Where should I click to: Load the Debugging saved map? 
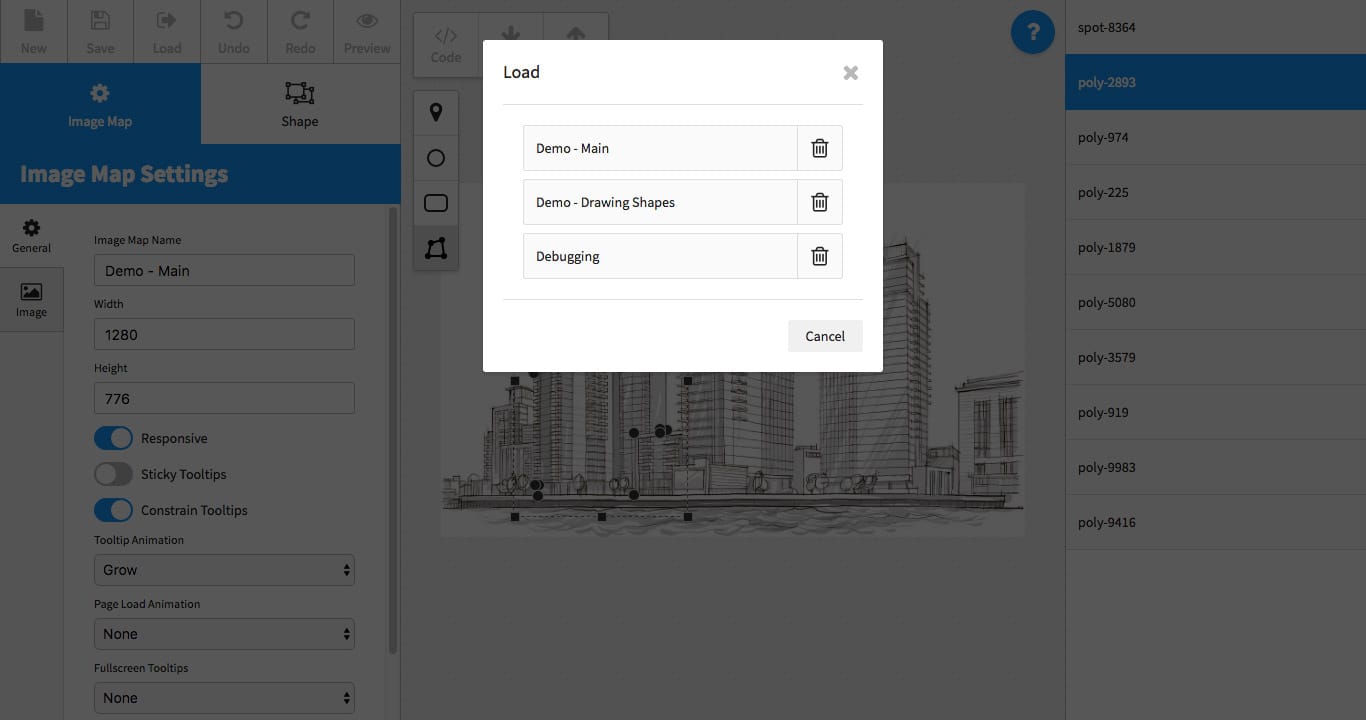[x=660, y=256]
